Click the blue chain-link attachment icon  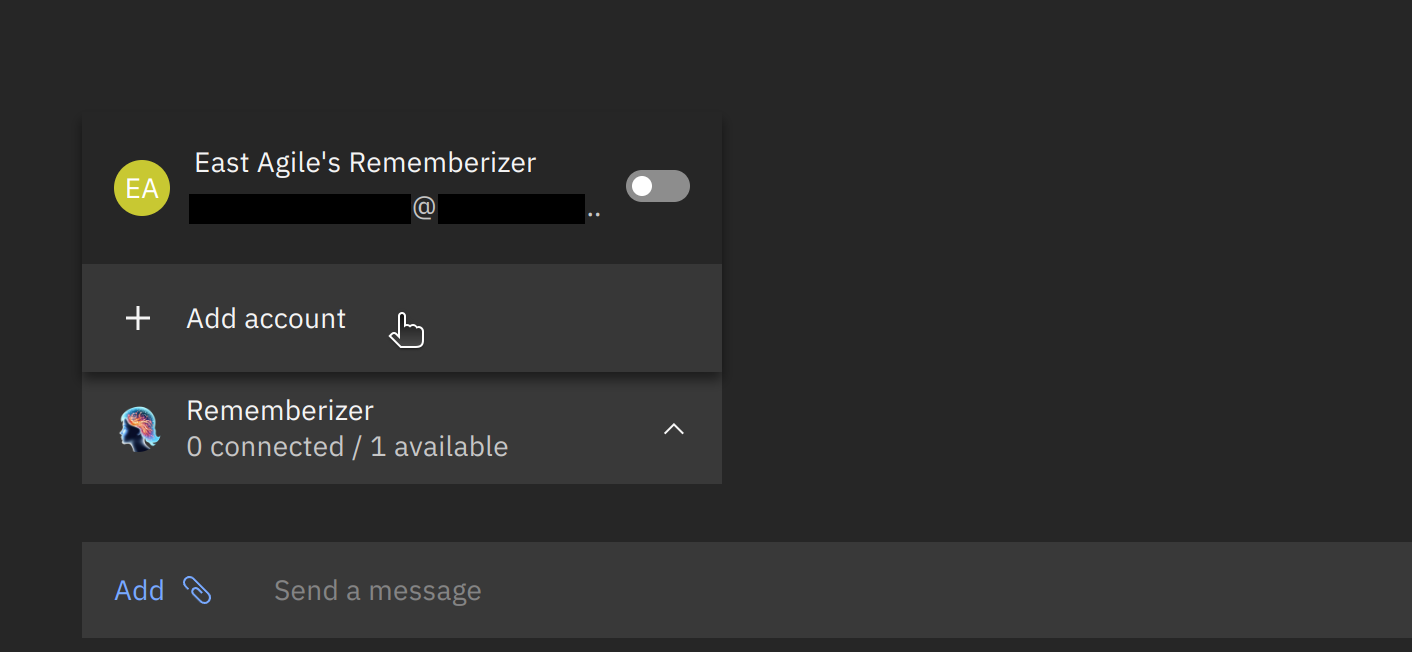[198, 590]
